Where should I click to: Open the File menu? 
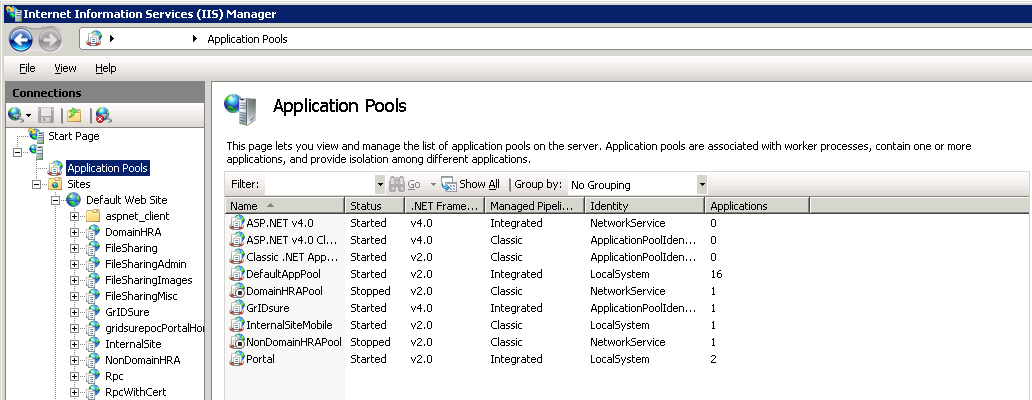27,68
